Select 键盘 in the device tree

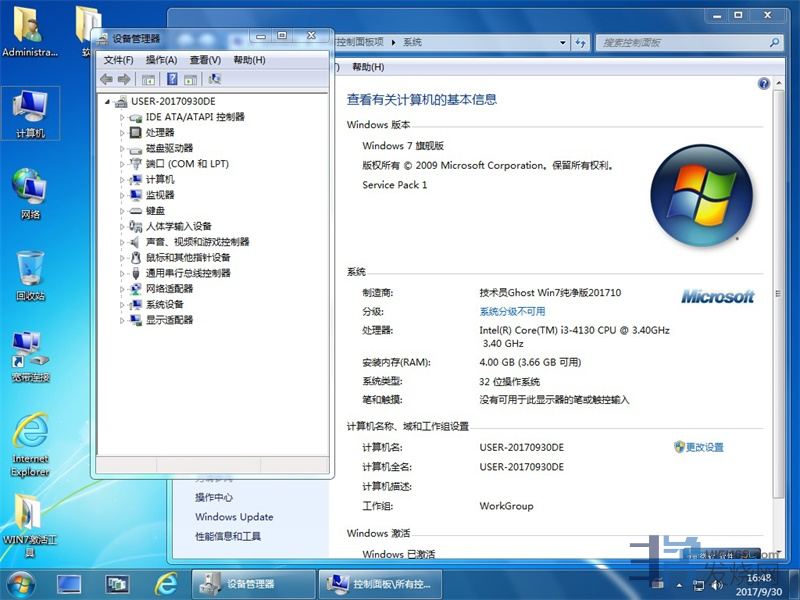155,211
